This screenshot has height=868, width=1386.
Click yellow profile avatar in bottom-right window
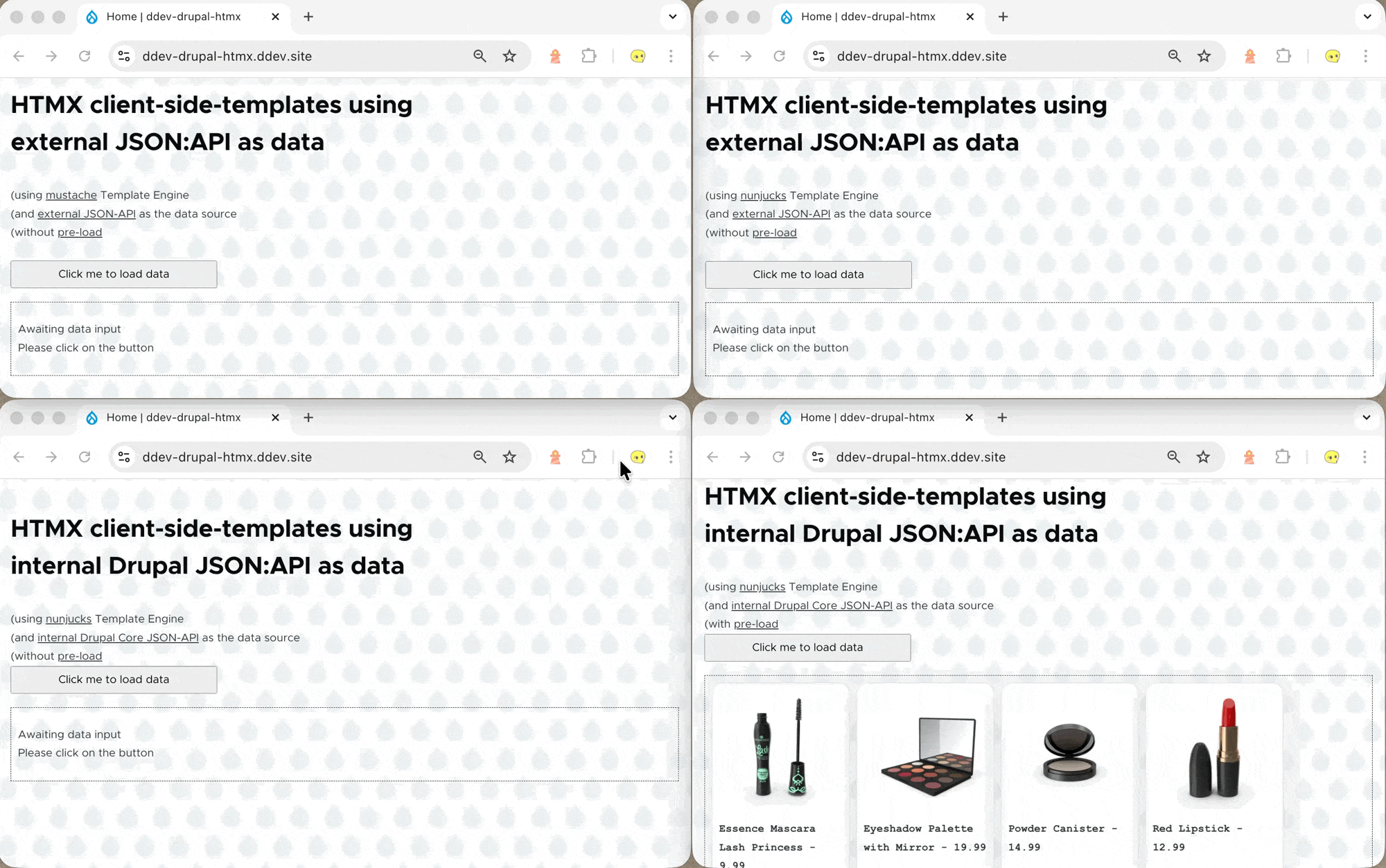[1331, 457]
